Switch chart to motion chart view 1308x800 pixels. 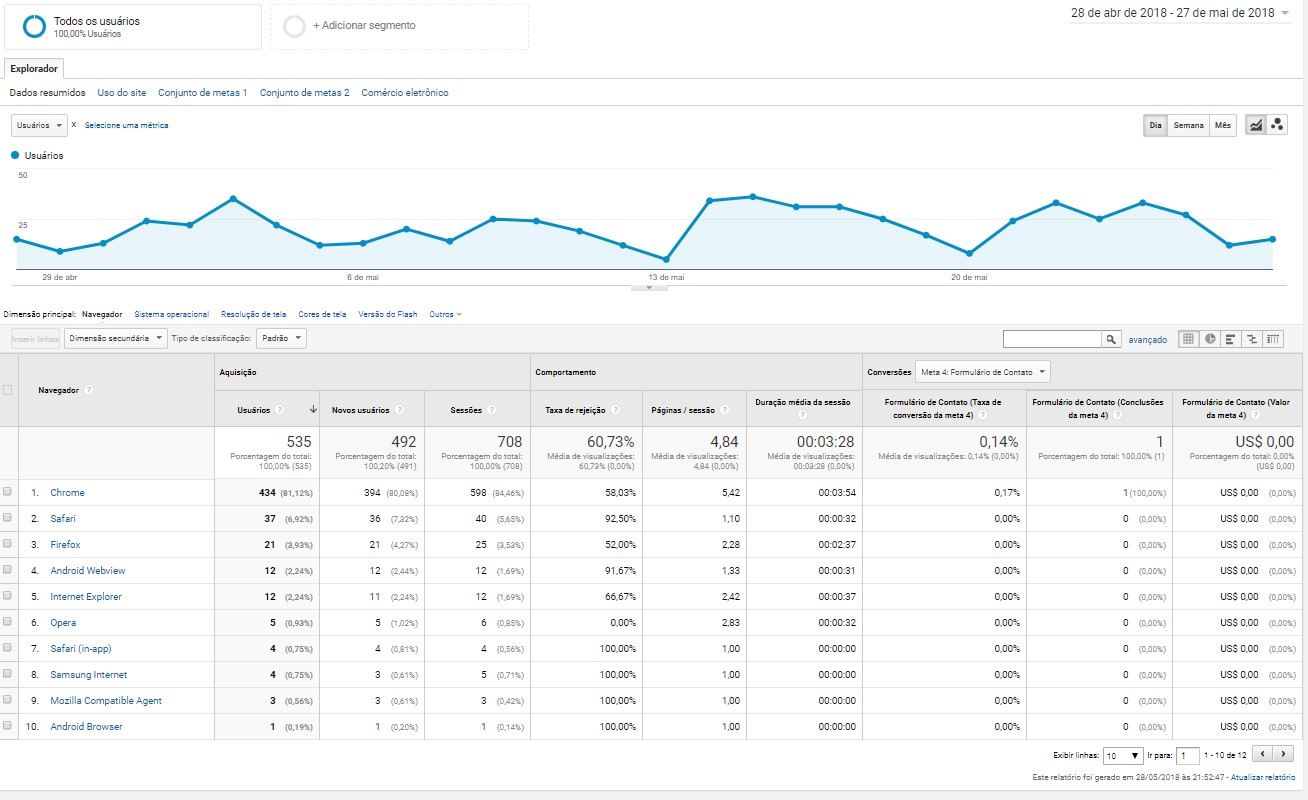(x=1277, y=125)
